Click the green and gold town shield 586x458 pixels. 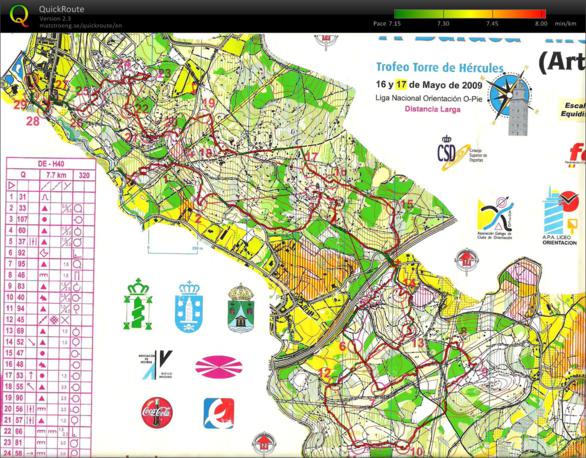click(x=241, y=308)
